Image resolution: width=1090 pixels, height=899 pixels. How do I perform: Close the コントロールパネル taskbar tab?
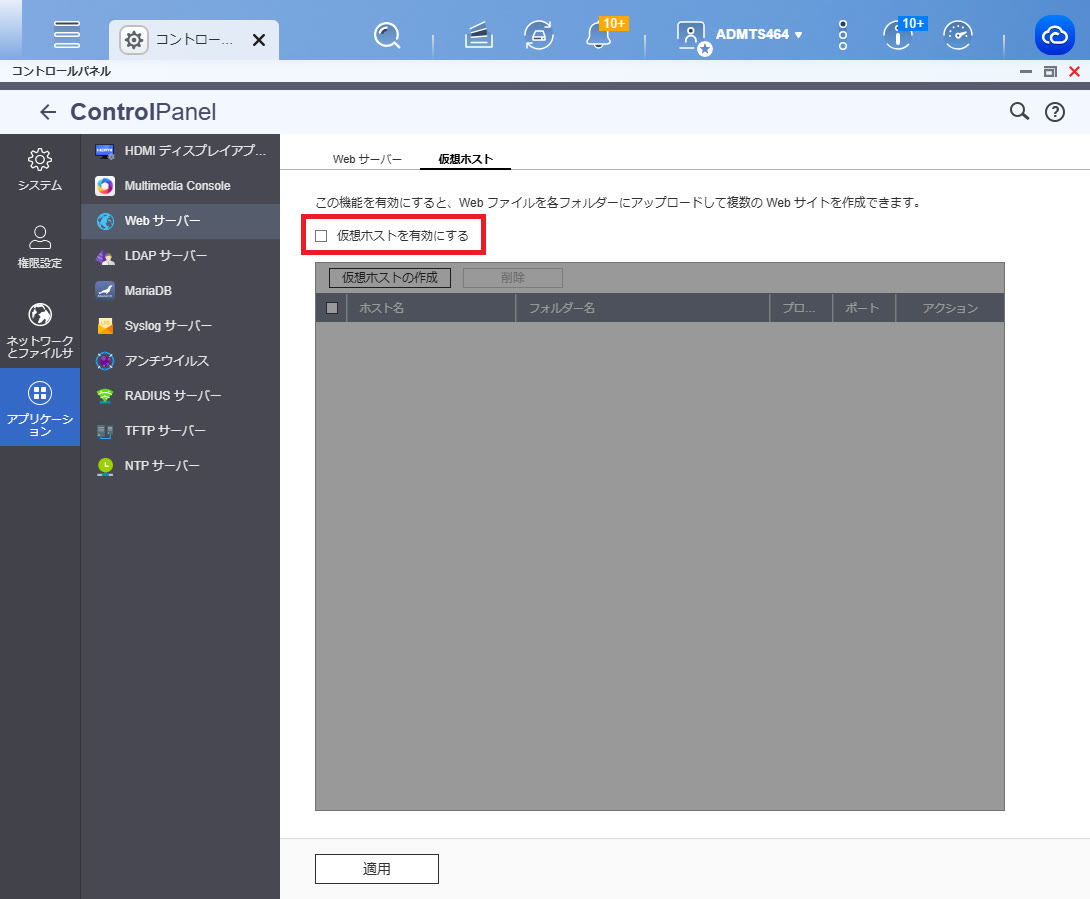[x=258, y=40]
